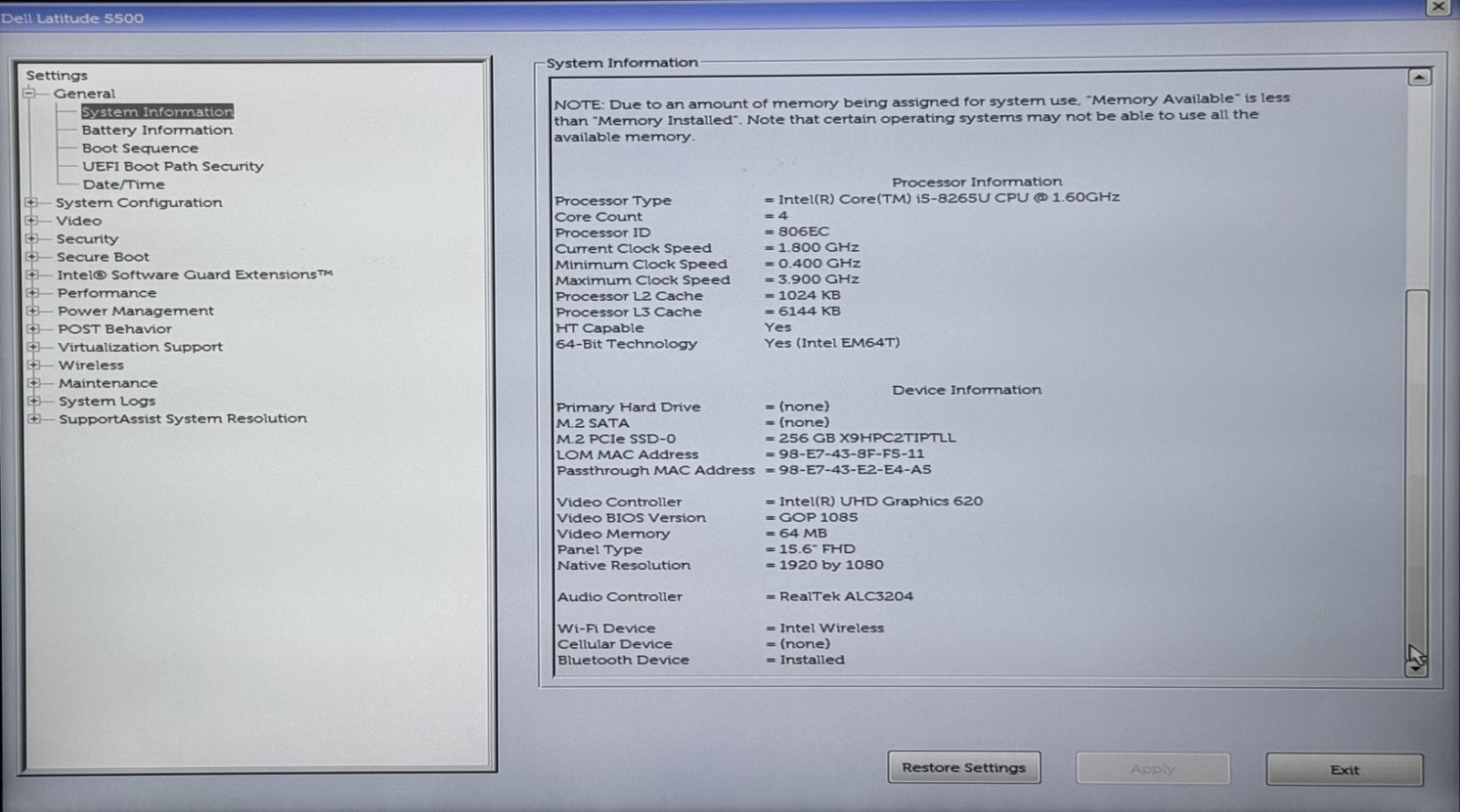This screenshot has height=812, width=1460.
Task: Select the Performance category label
Action: [x=107, y=293]
